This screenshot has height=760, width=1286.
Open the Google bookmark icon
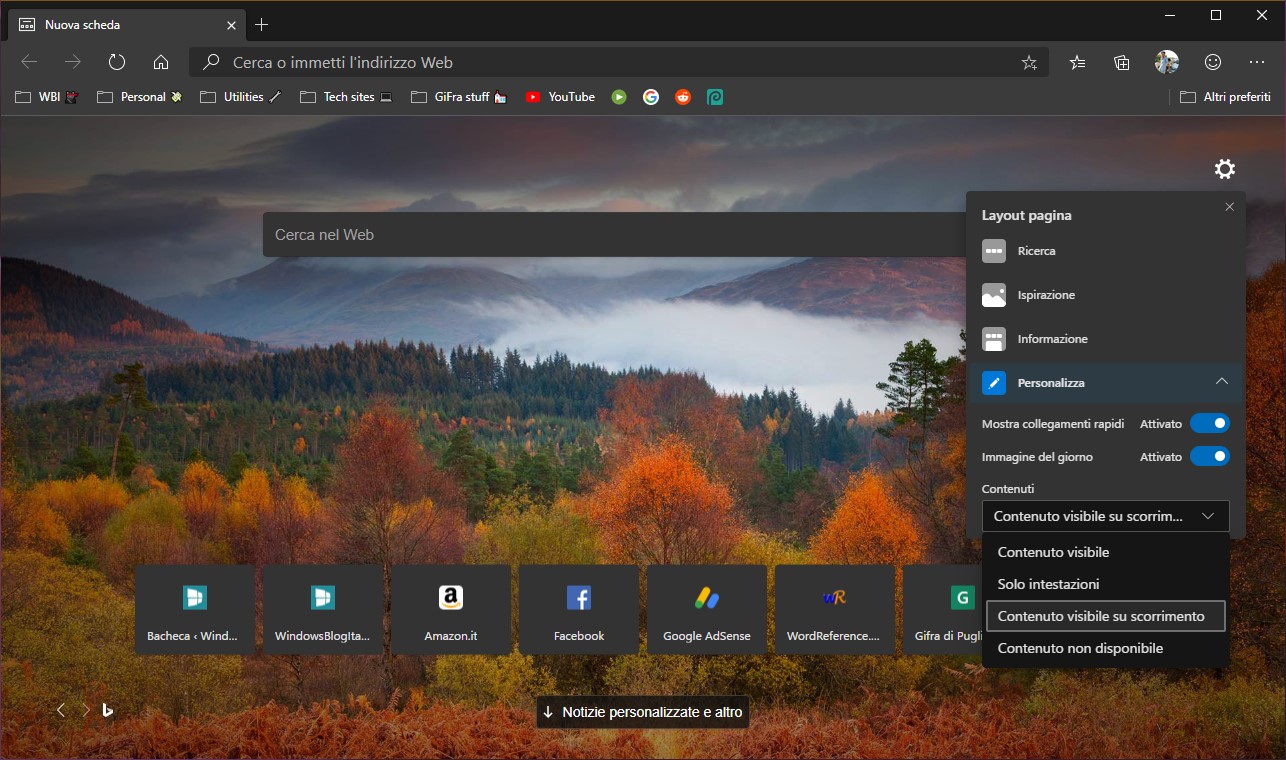coord(651,97)
